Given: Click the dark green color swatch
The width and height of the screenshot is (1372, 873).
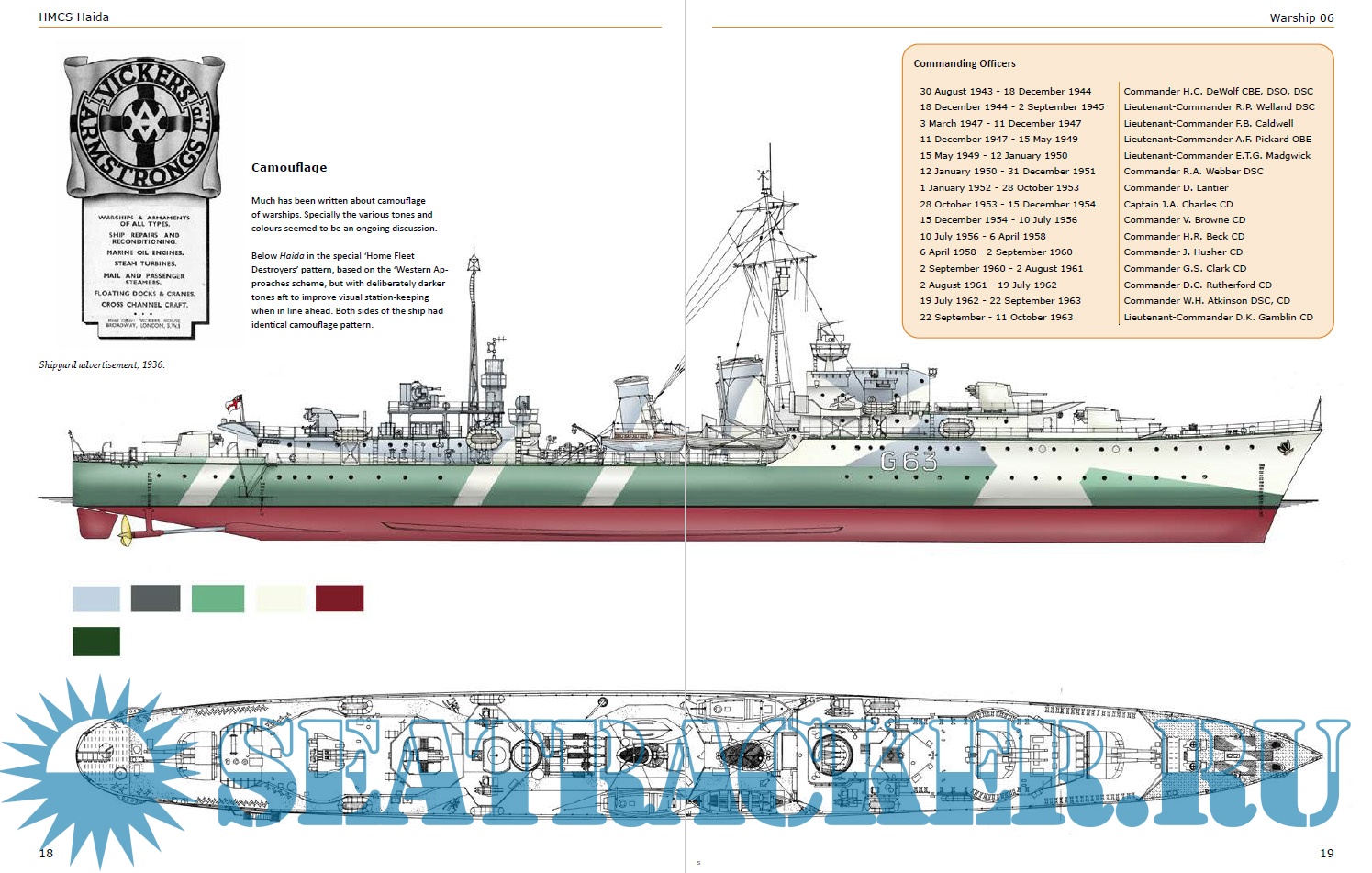Looking at the screenshot, I should 96,642.
